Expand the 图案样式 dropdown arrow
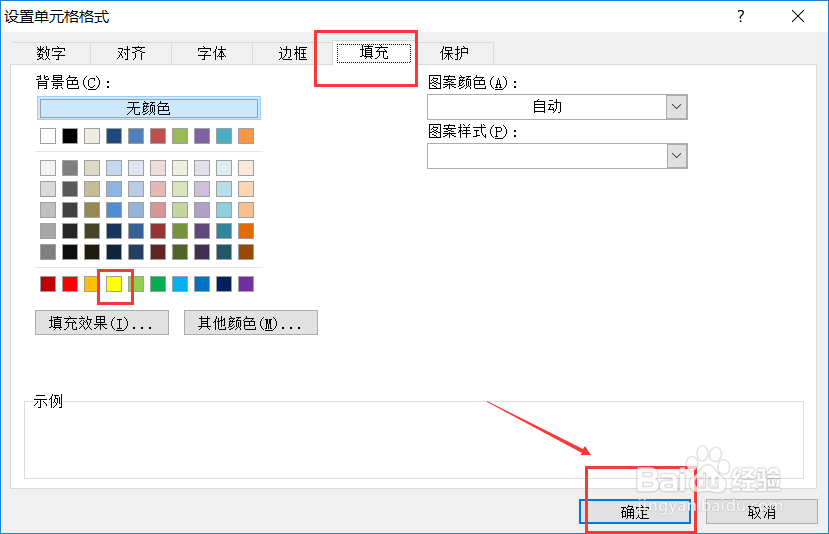The width and height of the screenshot is (829, 534). 677,156
